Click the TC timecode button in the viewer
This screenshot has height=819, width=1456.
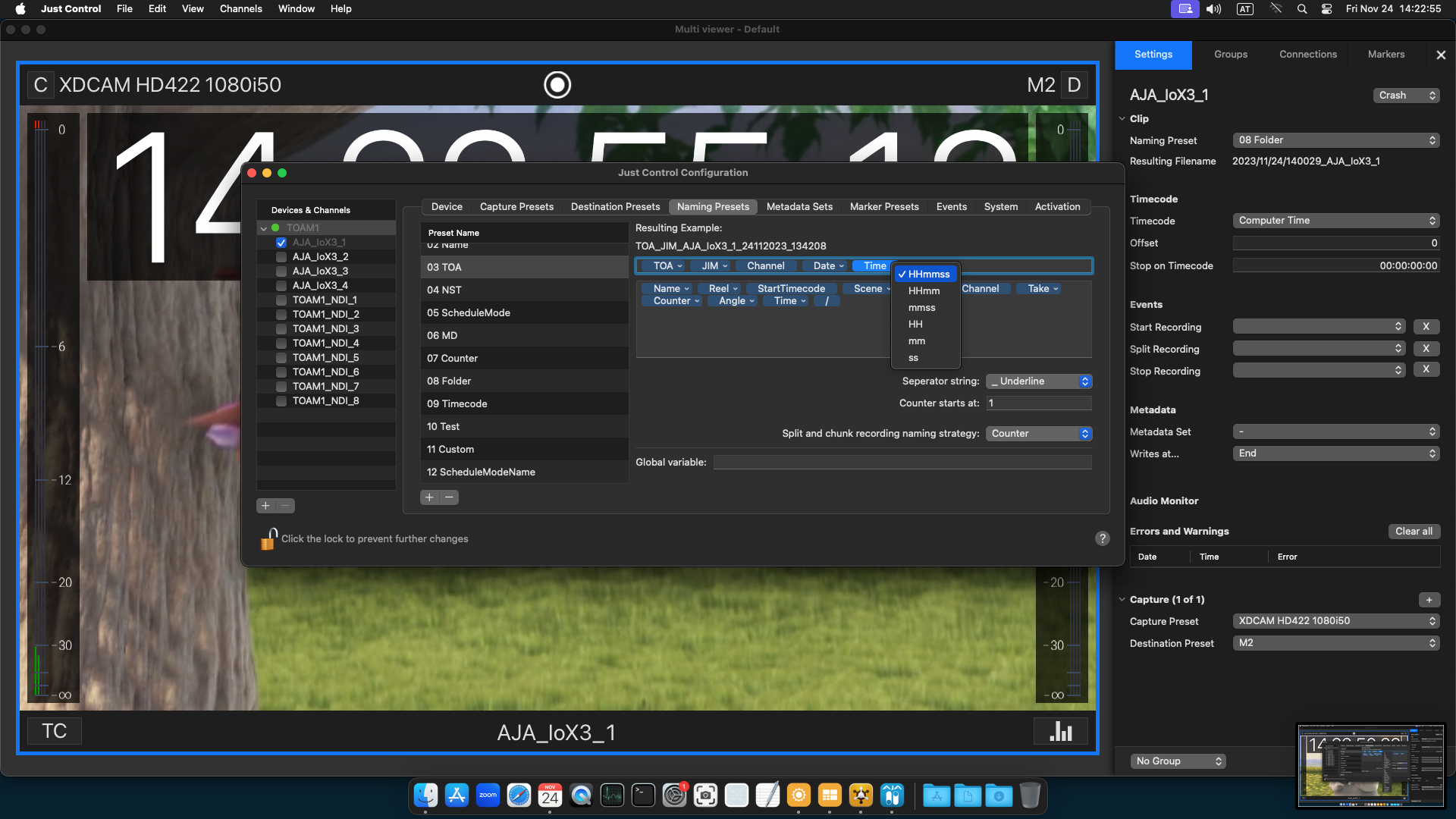pyautogui.click(x=54, y=732)
